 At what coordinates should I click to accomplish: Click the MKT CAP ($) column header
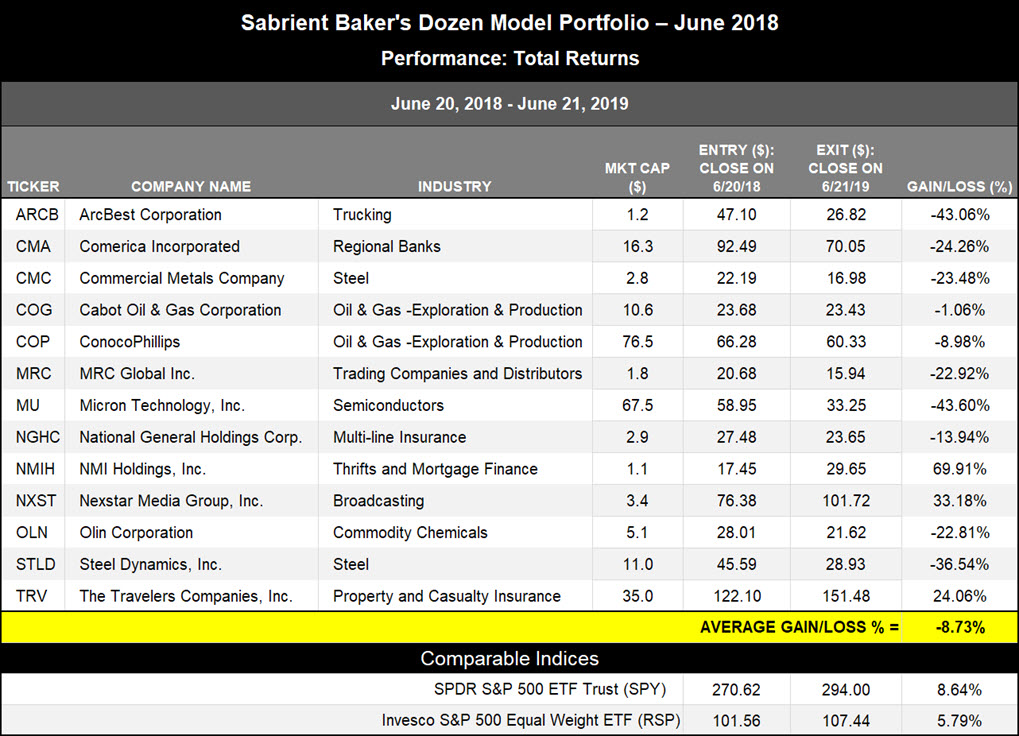638,177
